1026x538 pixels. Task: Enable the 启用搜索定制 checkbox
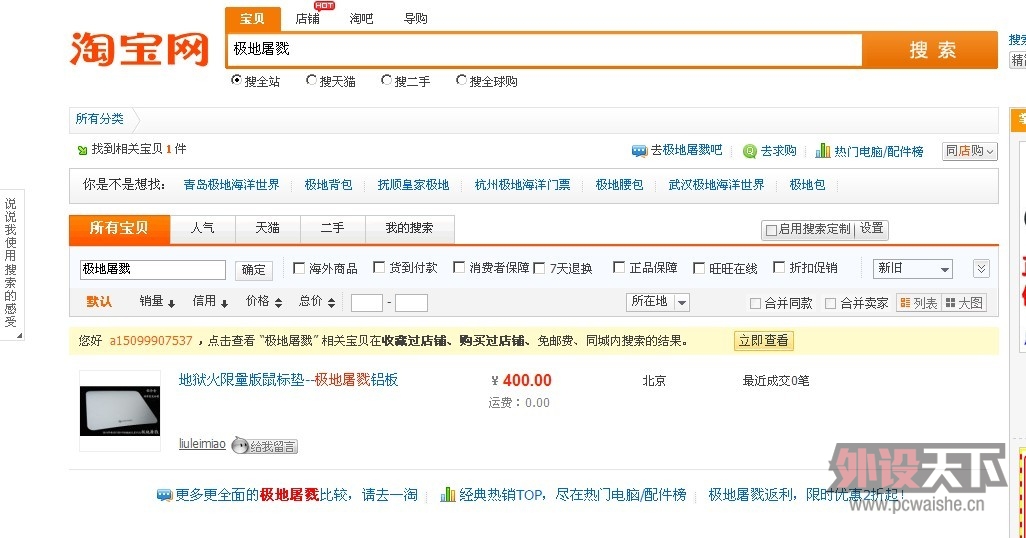point(771,230)
